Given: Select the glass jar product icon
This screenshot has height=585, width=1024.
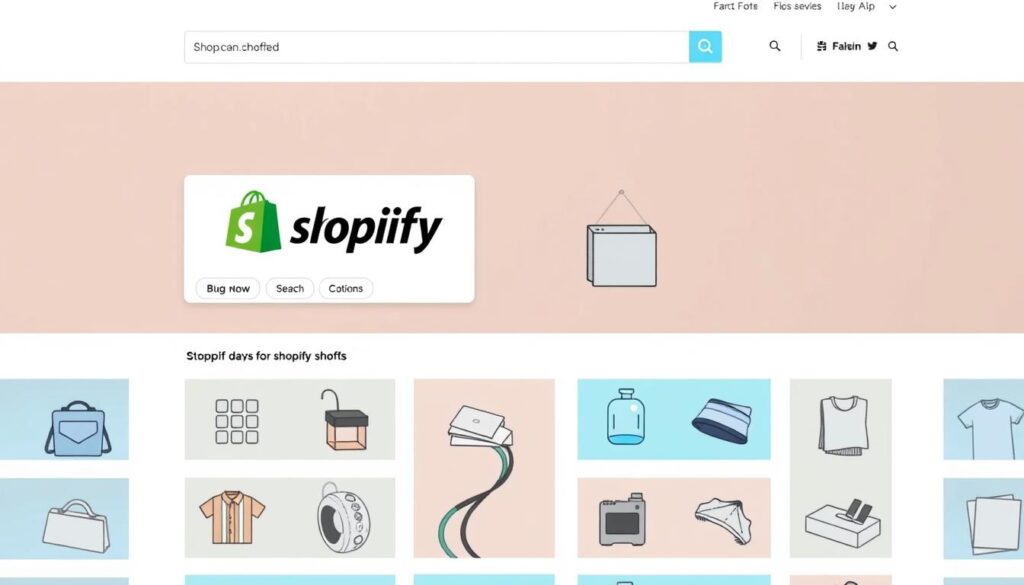Looking at the screenshot, I should [x=625, y=417].
